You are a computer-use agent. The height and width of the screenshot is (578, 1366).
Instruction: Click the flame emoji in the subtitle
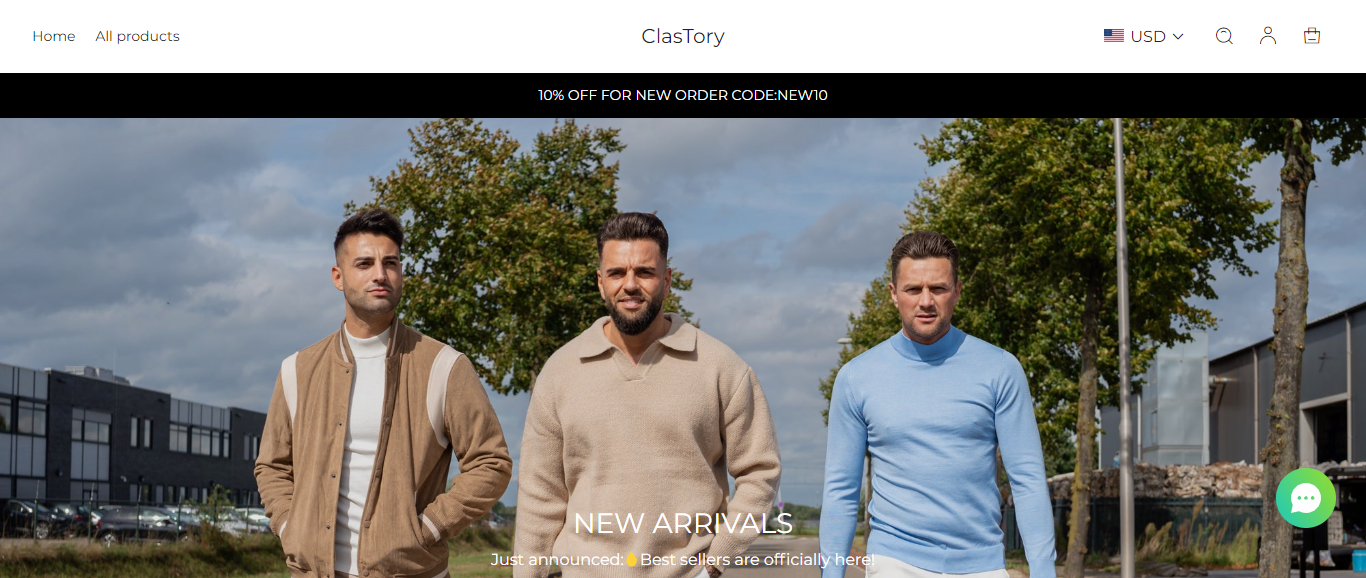632,560
